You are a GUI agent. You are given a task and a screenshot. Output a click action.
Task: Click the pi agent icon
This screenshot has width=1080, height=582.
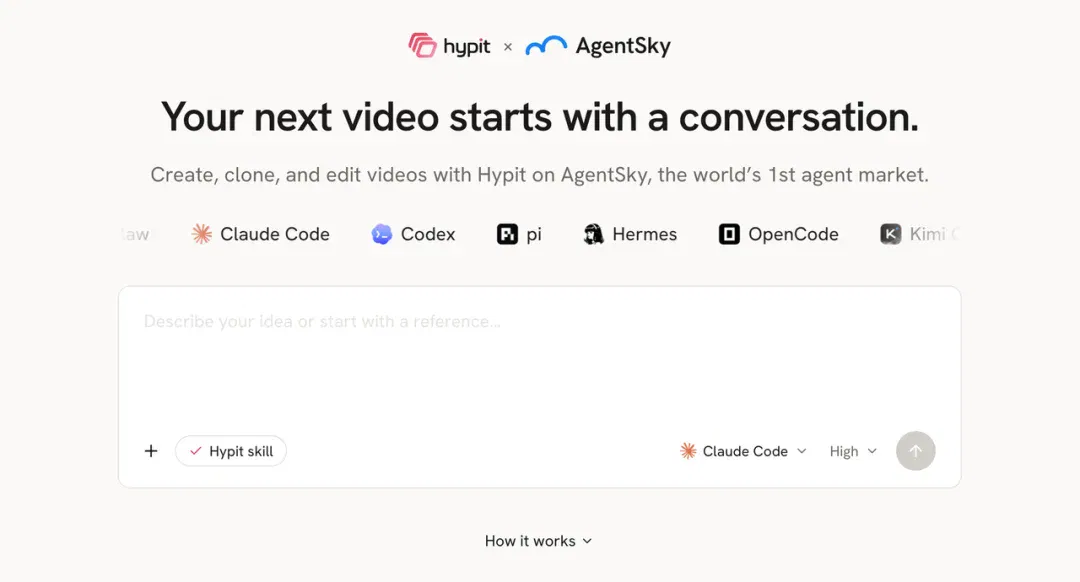coord(508,234)
